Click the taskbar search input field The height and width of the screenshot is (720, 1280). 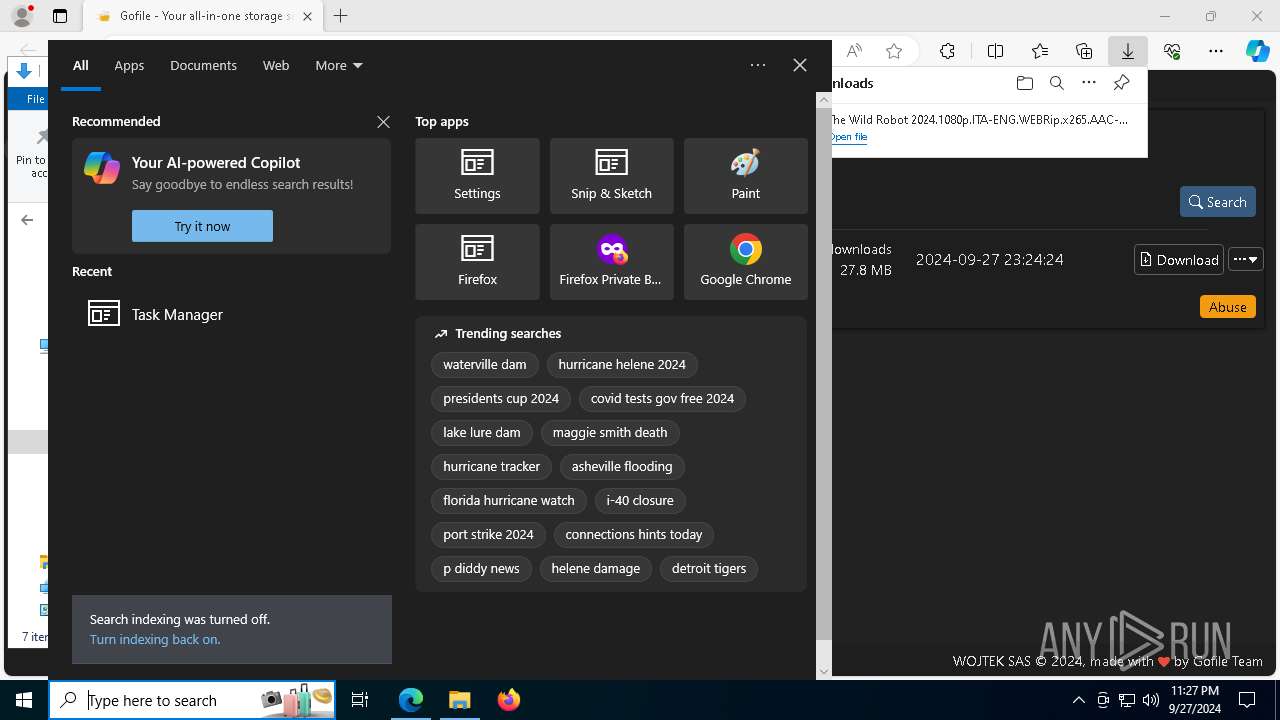[x=192, y=700]
